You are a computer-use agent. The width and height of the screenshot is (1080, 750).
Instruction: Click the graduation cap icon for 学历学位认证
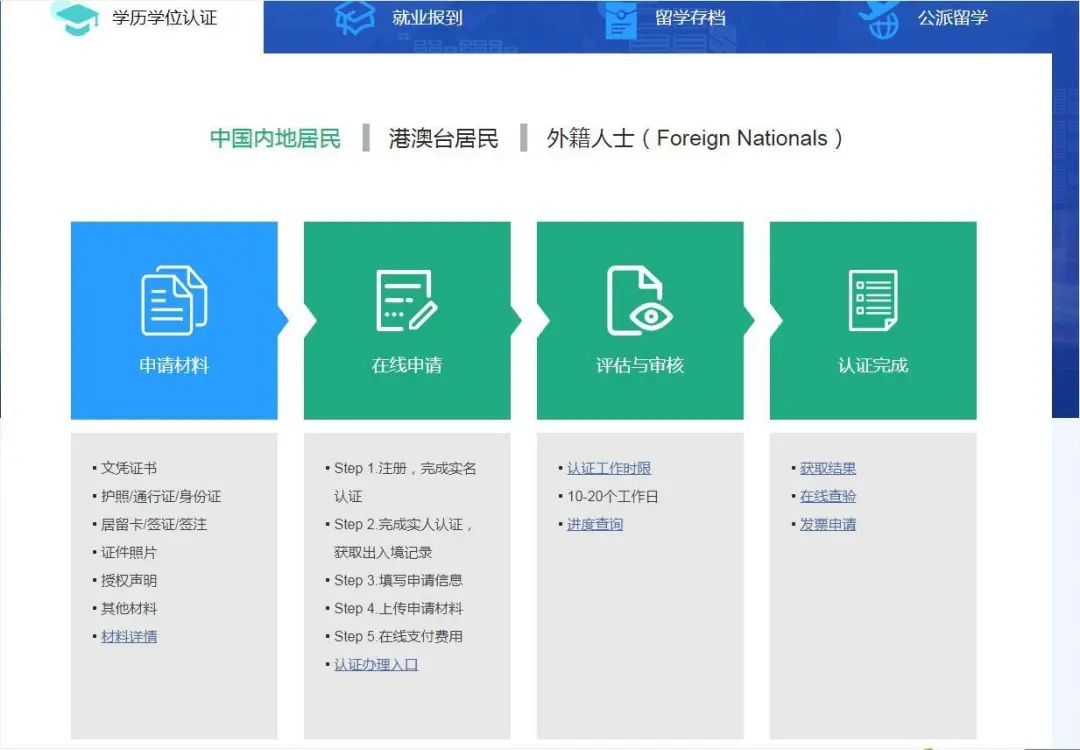[76, 19]
